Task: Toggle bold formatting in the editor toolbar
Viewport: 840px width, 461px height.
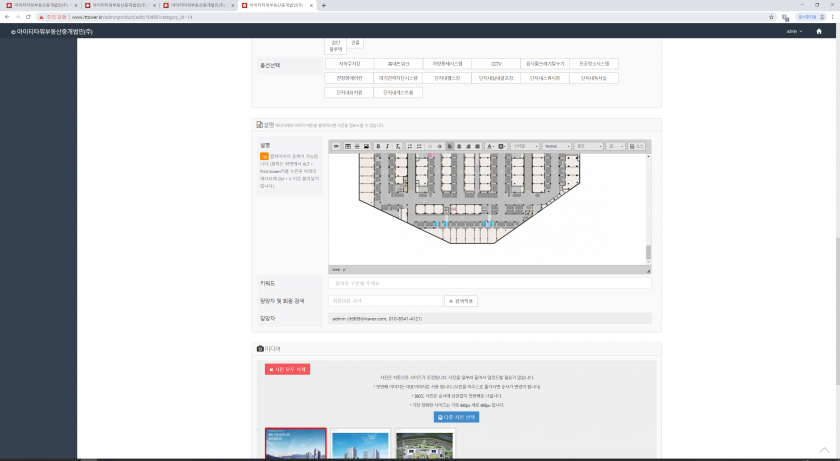Action: (379, 146)
